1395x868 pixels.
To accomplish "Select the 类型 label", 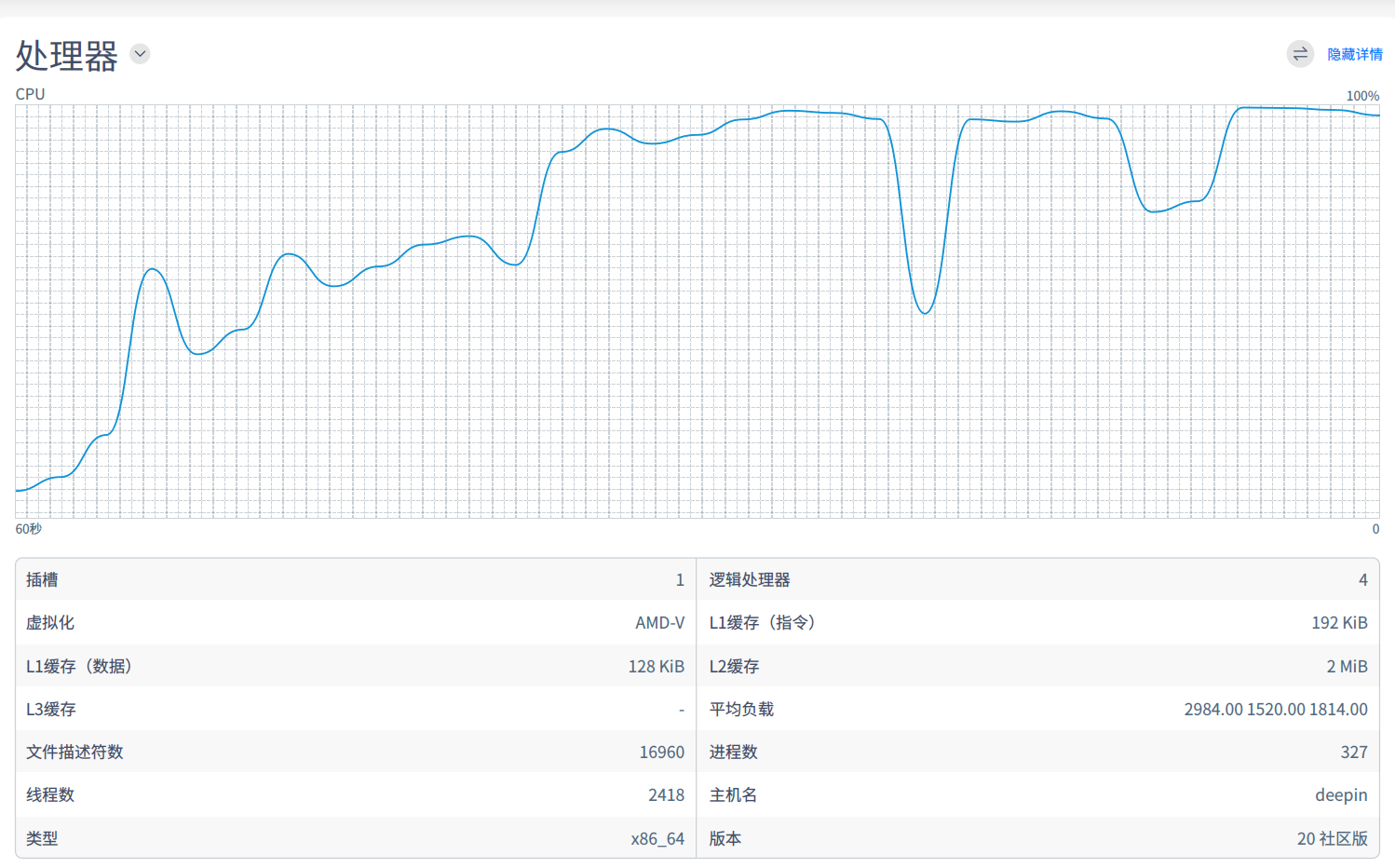I will pos(42,838).
